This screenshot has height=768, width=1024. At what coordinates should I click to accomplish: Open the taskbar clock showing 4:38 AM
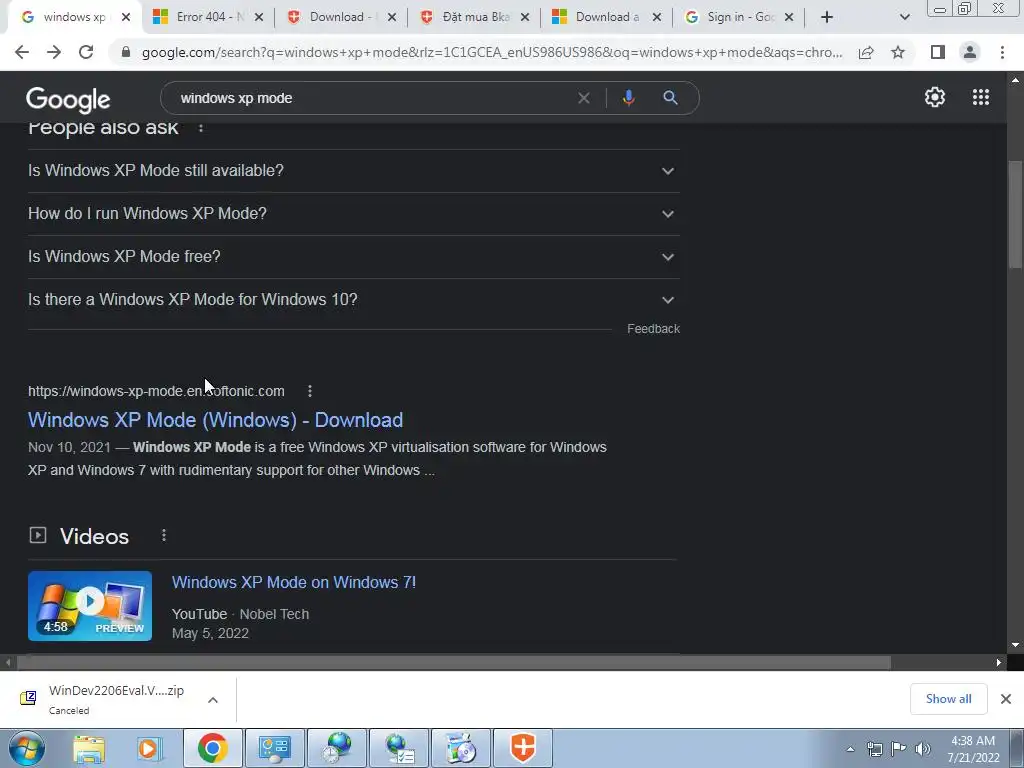pos(973,749)
